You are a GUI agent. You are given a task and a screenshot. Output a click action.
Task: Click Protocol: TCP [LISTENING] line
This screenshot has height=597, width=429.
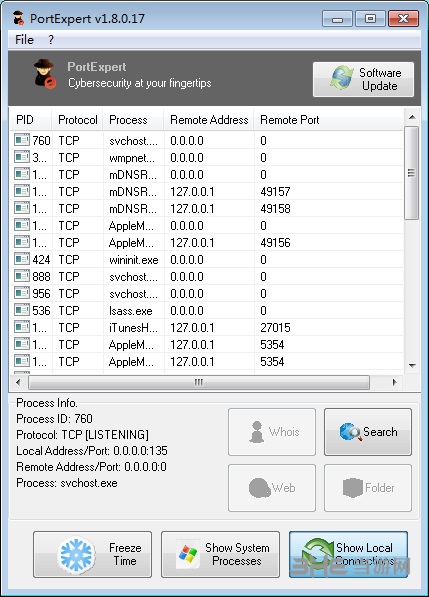tap(82, 435)
